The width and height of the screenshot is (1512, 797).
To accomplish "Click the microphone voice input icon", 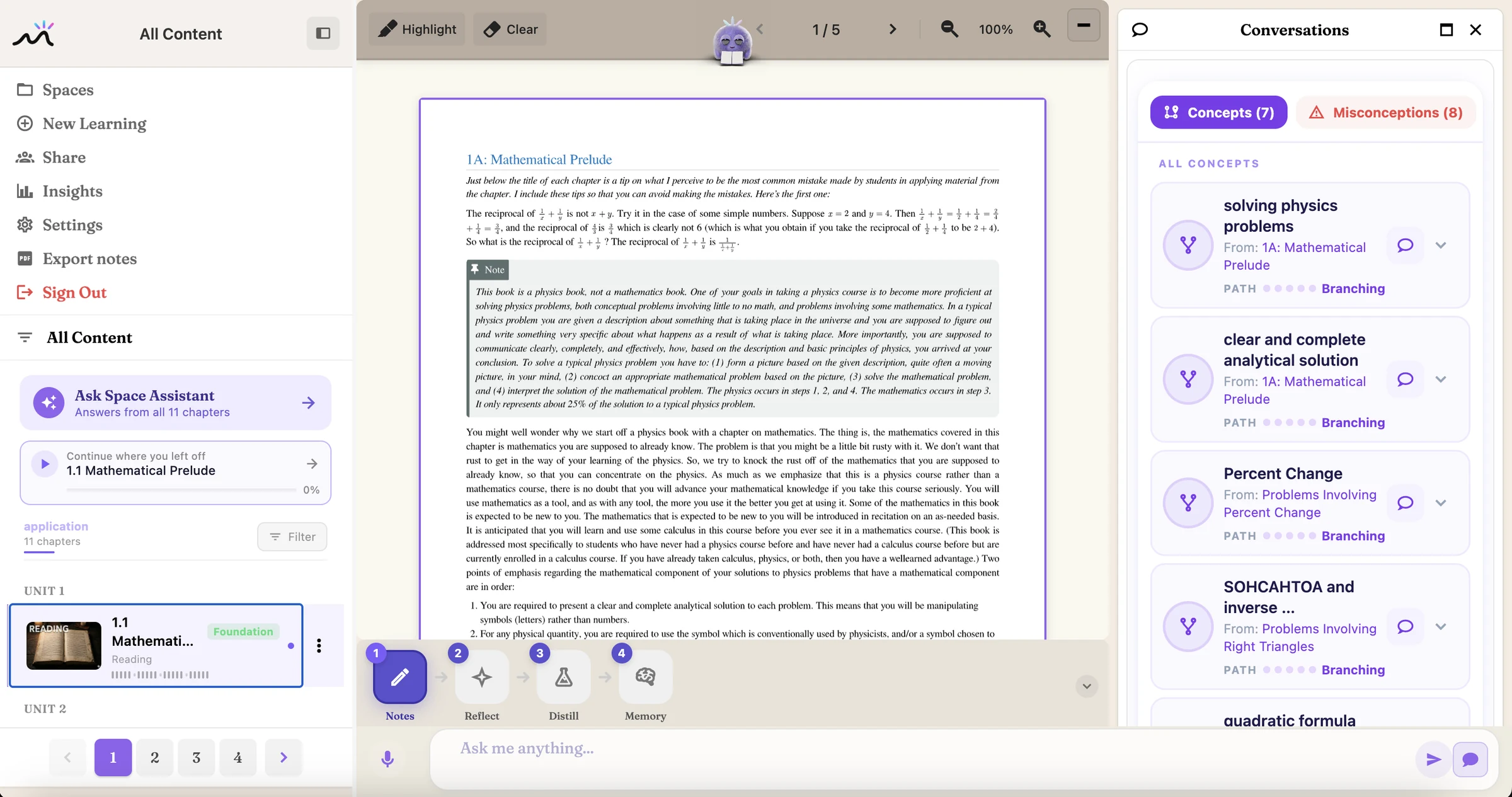I will point(387,759).
